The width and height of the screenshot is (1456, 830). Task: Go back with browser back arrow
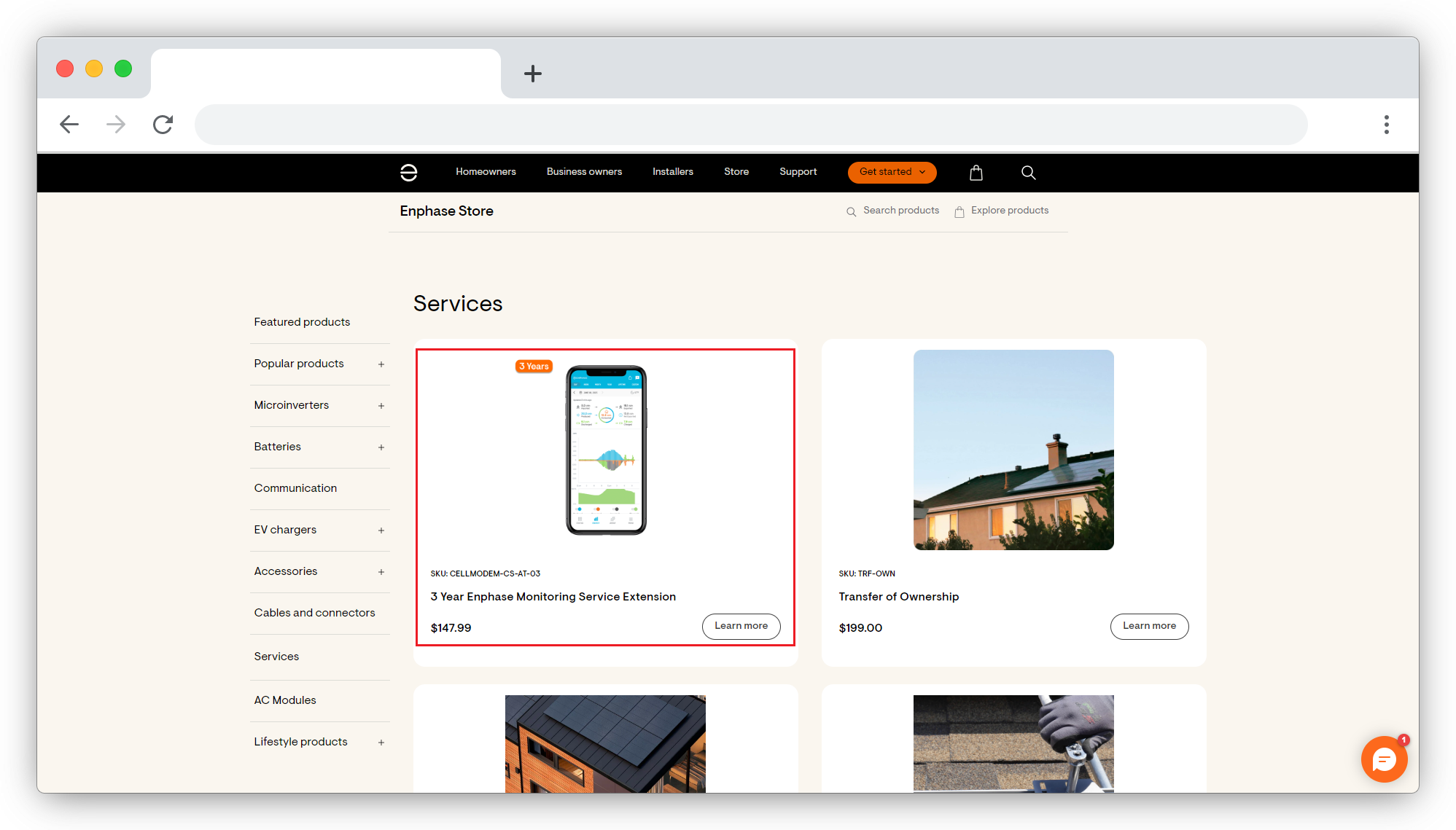69,125
